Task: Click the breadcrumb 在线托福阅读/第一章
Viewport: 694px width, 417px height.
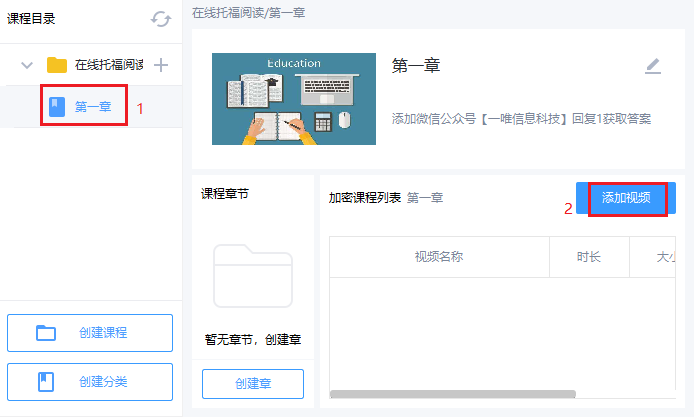Action: (x=248, y=13)
